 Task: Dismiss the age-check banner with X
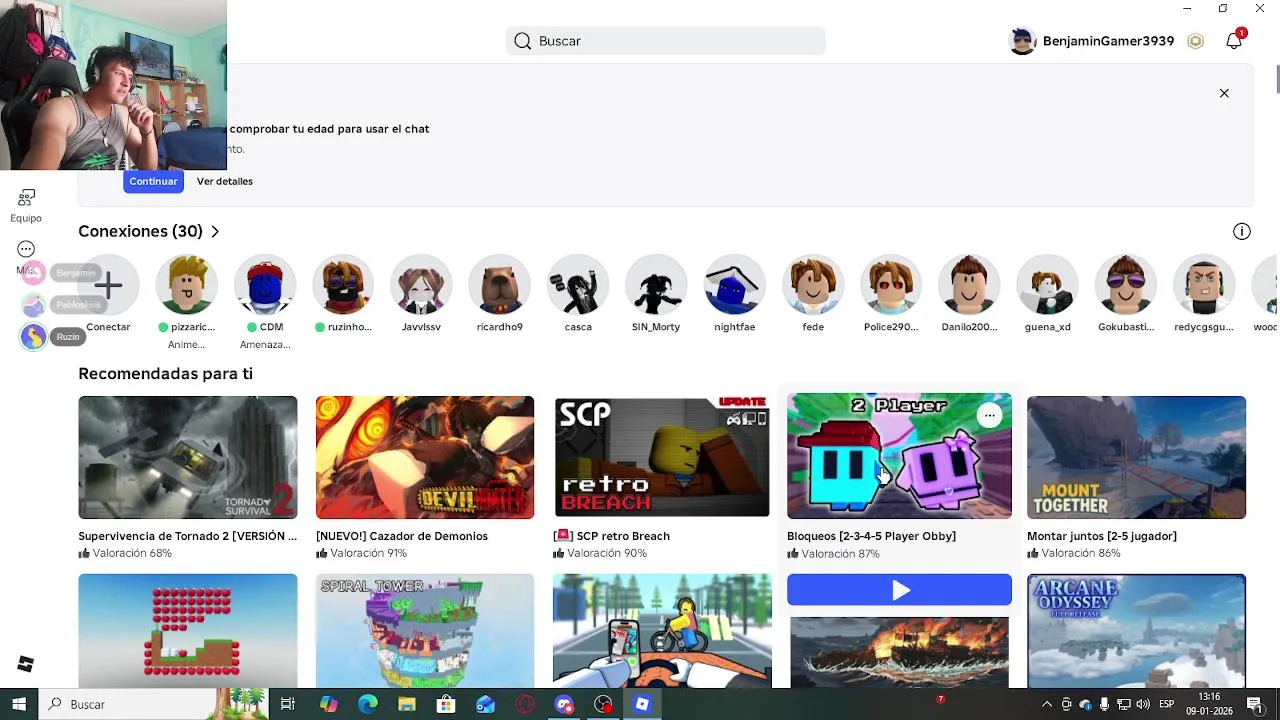1224,93
